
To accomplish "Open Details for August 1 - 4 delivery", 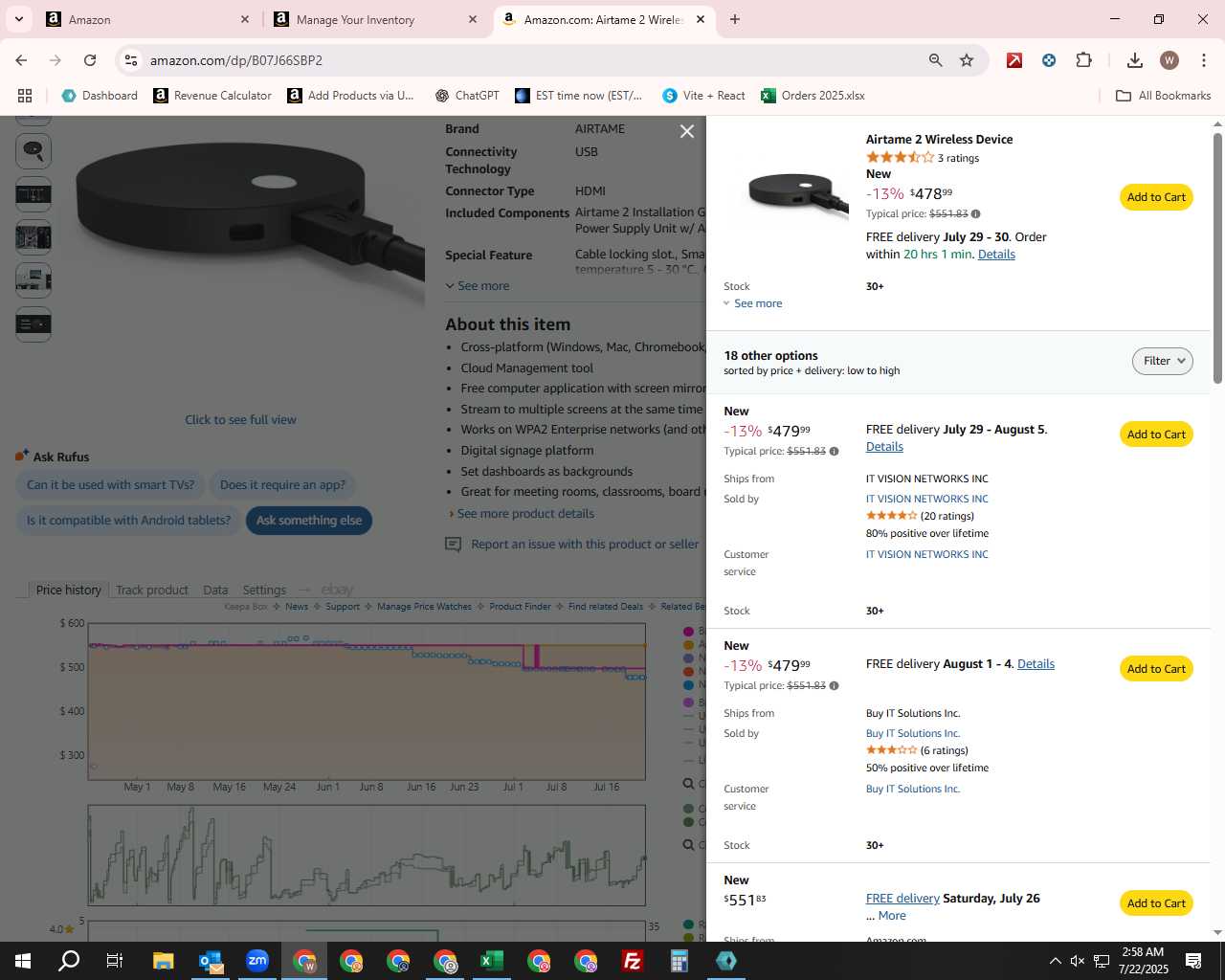I will point(1036,664).
